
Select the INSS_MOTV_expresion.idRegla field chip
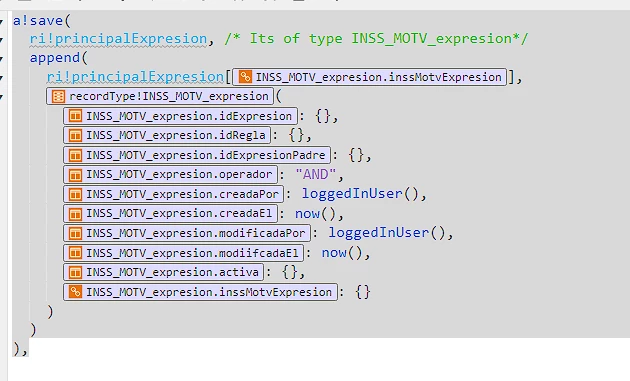(x=167, y=135)
